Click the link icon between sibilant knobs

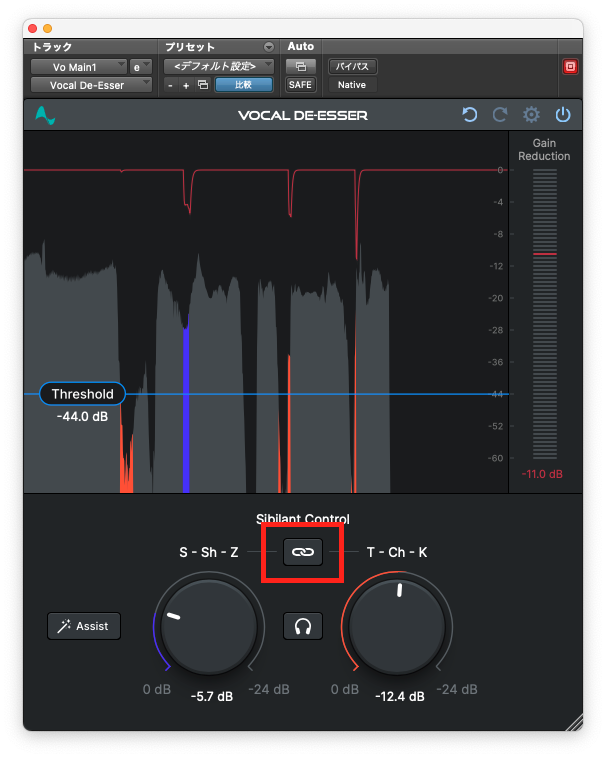coord(302,552)
